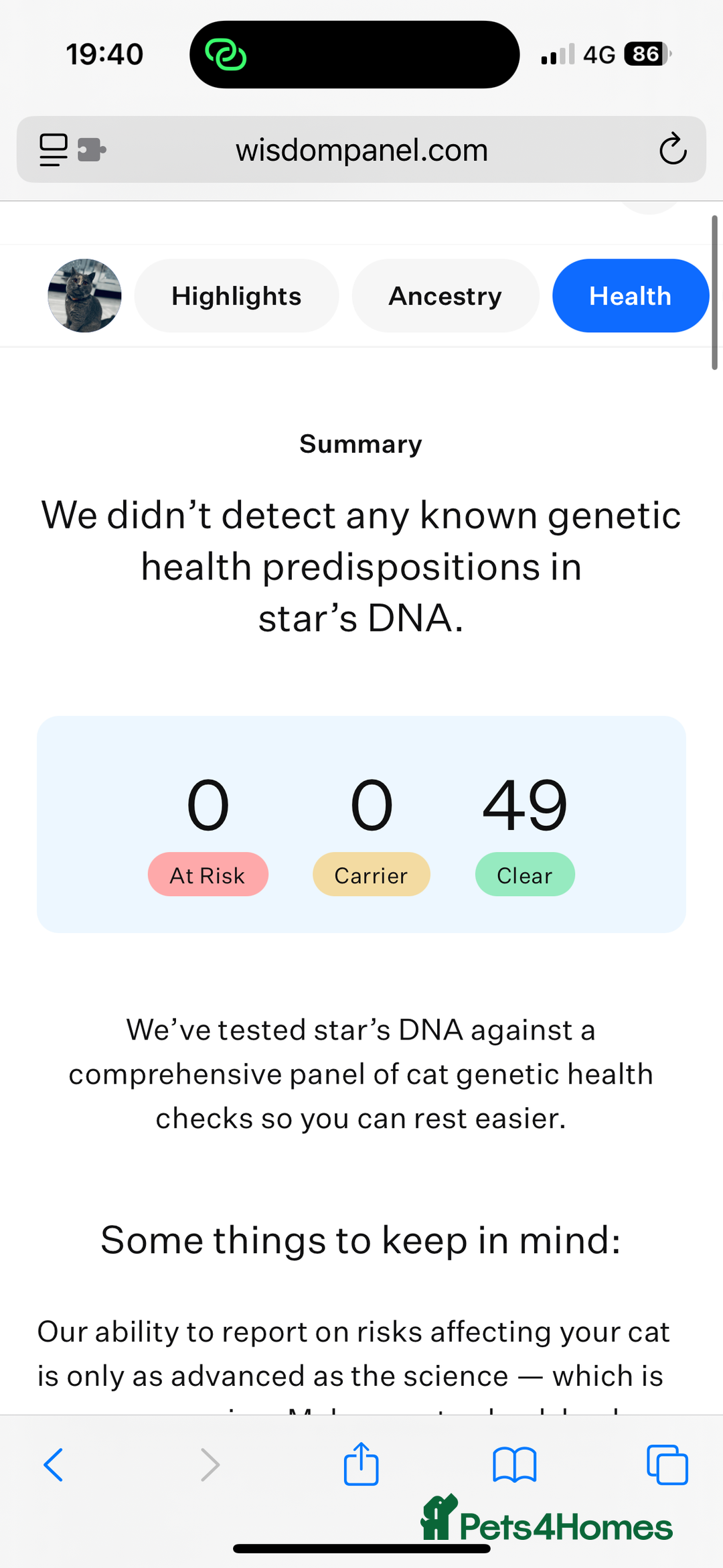Tap the Pets4Homes logo

546,1519
